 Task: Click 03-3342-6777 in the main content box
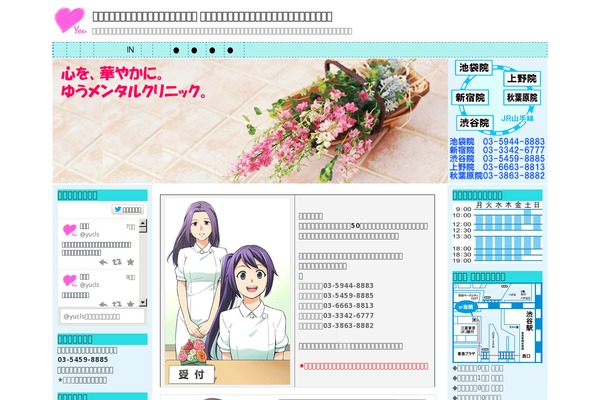click(348, 315)
